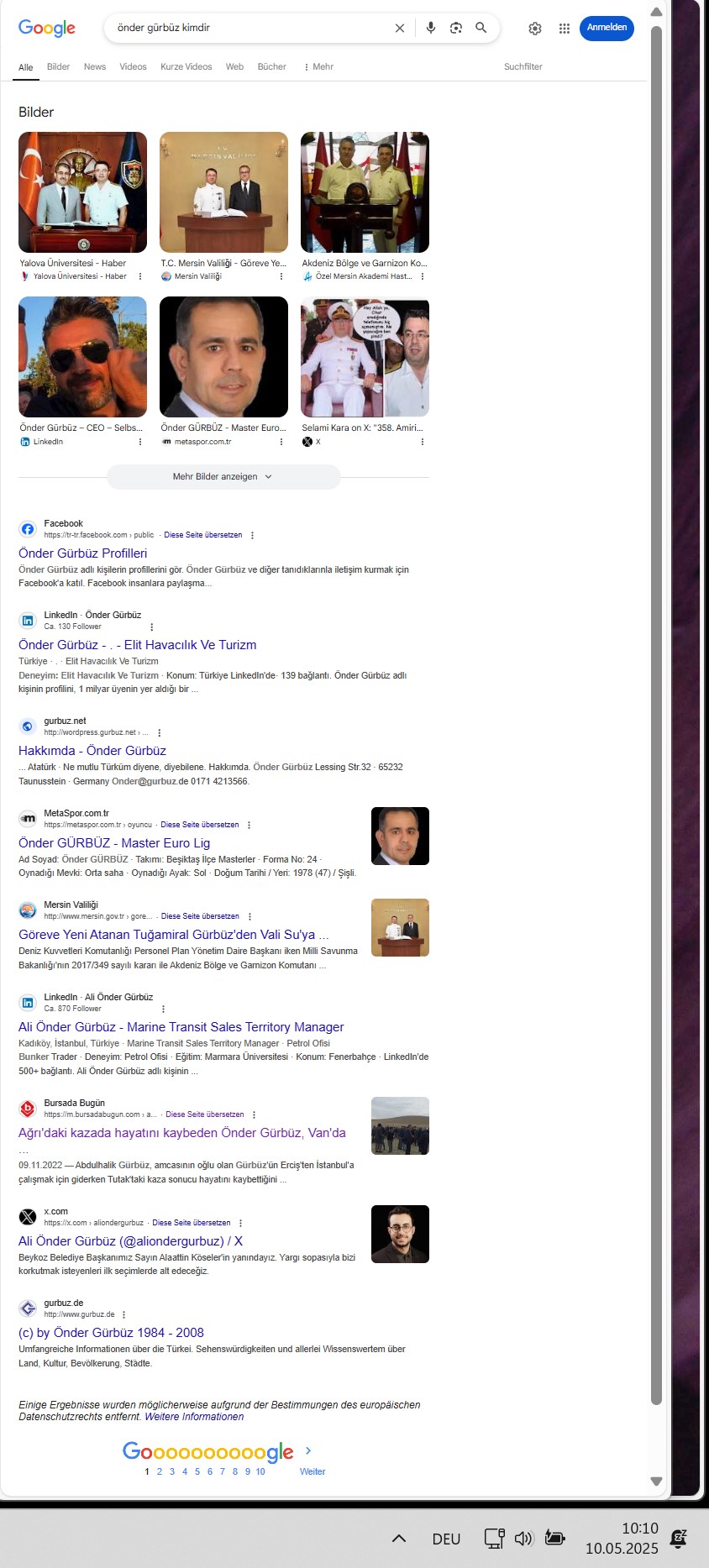Select the Alle tab
This screenshot has height=1568, width=709.
pyautogui.click(x=26, y=67)
